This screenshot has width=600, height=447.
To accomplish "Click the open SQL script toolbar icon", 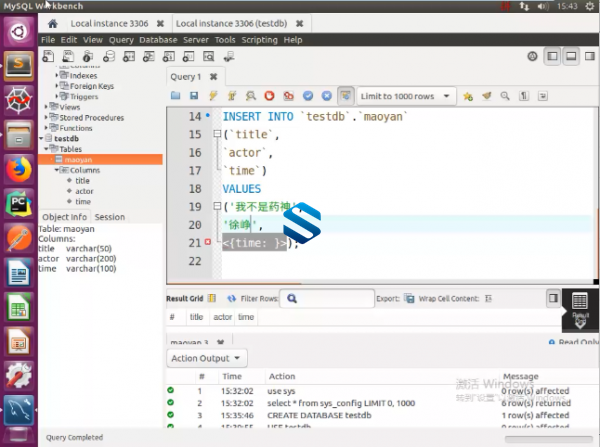I will 68,56.
